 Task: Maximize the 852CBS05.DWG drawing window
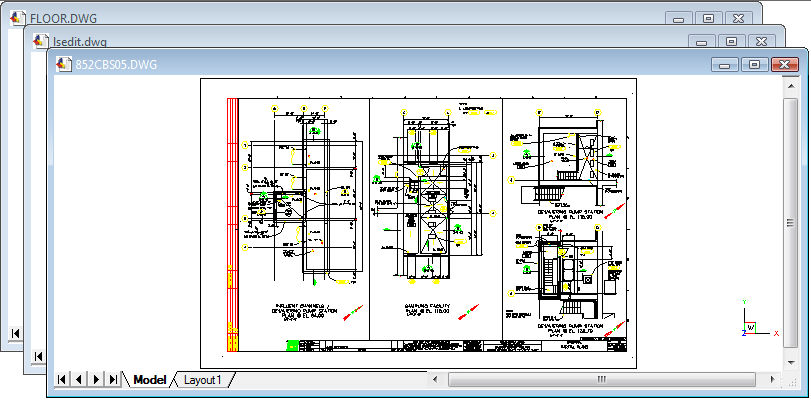click(754, 64)
